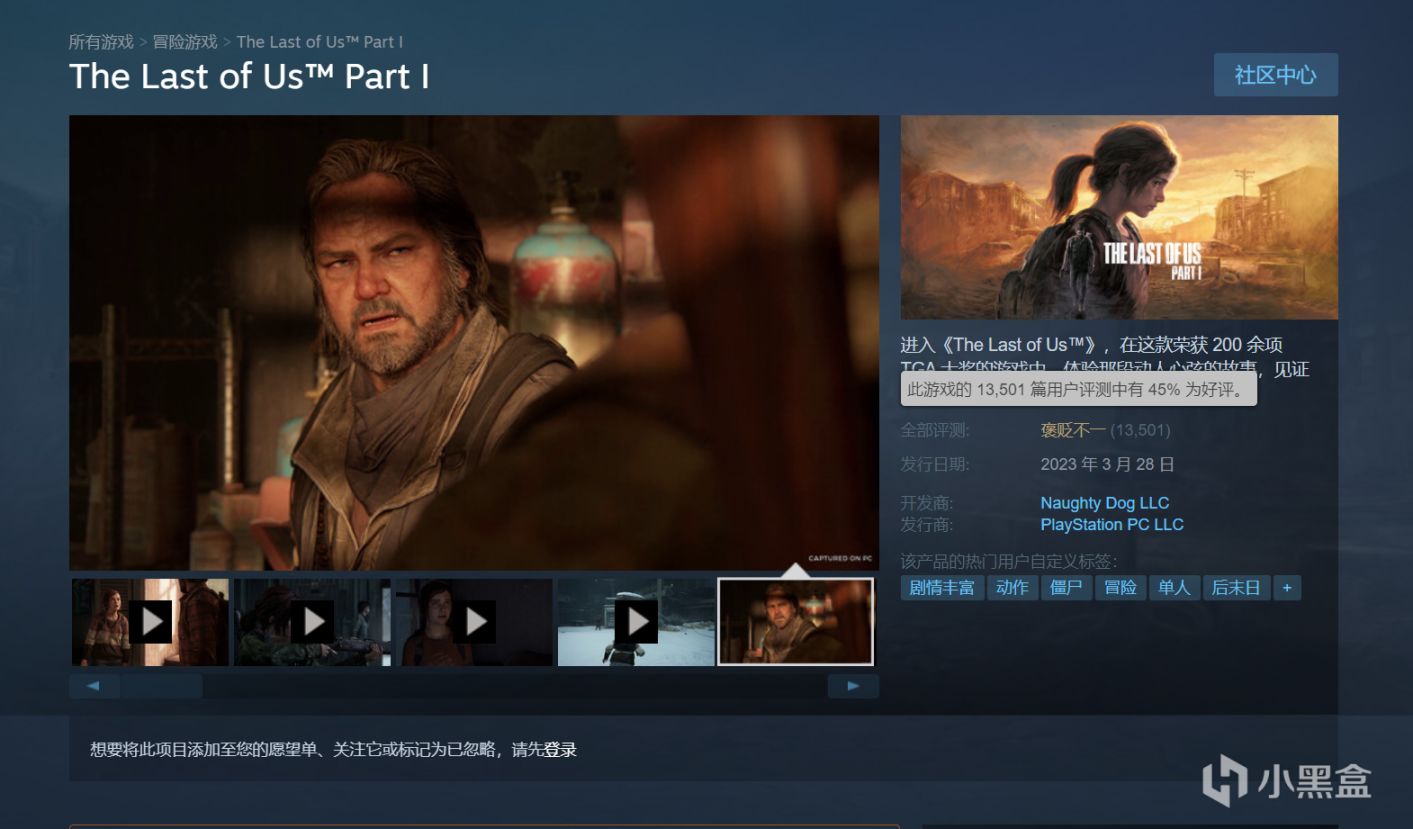Play third video thumbnail of Ellie close-up

474,622
